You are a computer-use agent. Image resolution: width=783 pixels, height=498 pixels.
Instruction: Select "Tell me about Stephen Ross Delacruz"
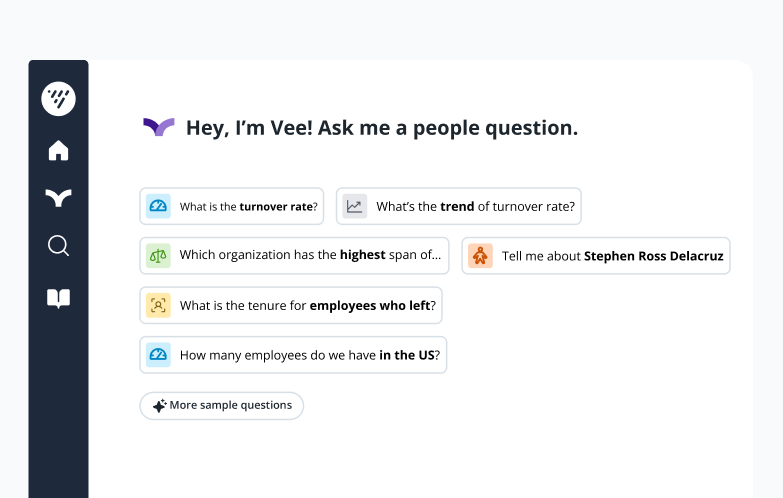(x=612, y=256)
